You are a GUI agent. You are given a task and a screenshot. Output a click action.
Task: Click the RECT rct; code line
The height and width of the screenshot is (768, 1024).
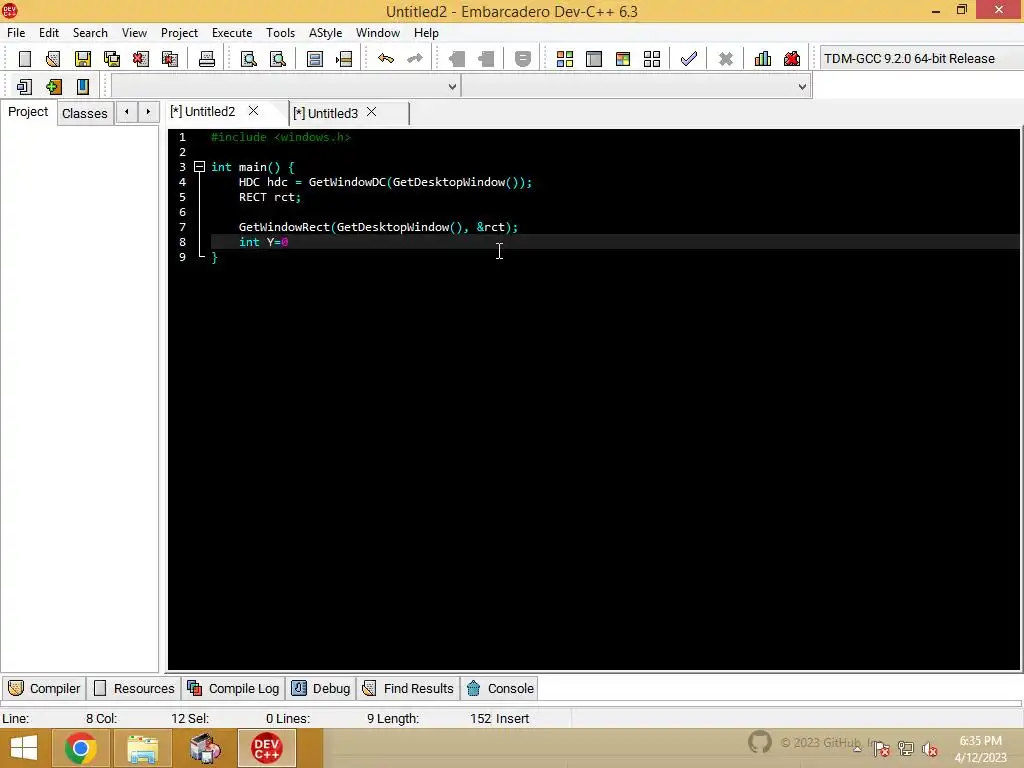click(270, 197)
